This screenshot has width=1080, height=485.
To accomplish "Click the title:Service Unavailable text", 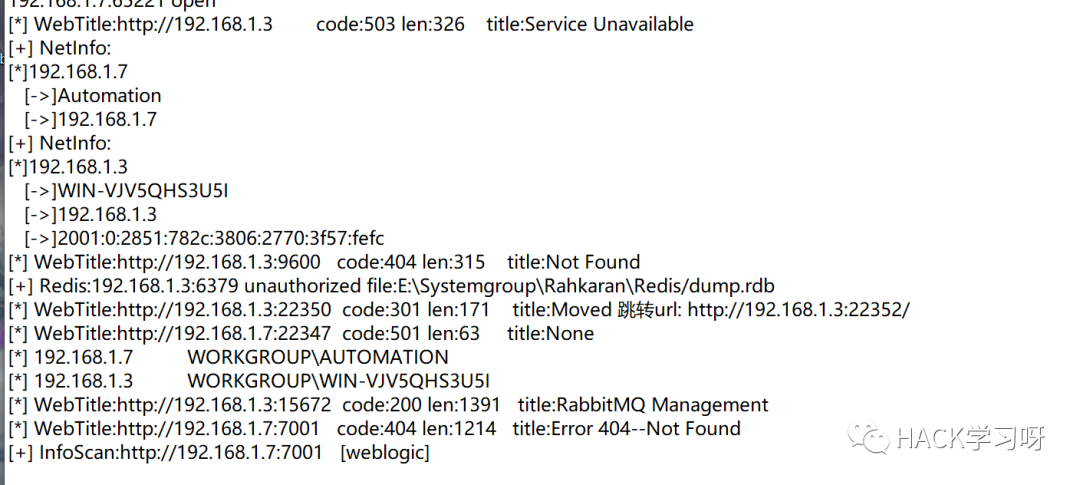I will (590, 24).
